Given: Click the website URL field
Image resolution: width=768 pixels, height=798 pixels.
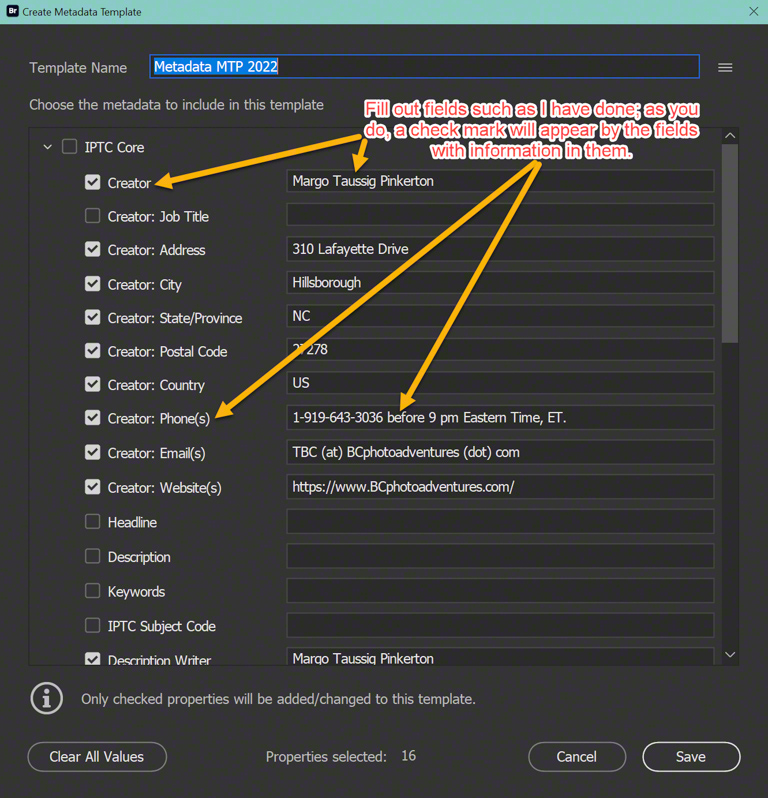Looking at the screenshot, I should click(500, 487).
